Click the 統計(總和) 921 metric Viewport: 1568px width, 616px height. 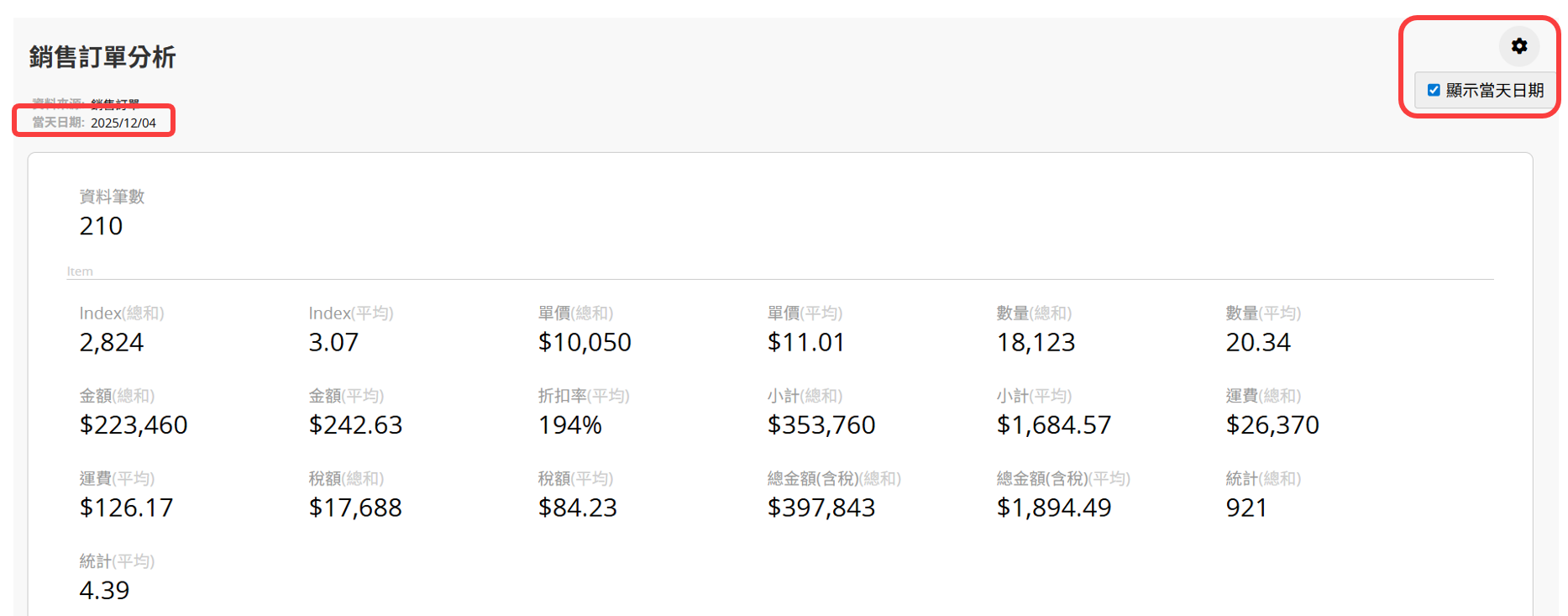(1246, 508)
